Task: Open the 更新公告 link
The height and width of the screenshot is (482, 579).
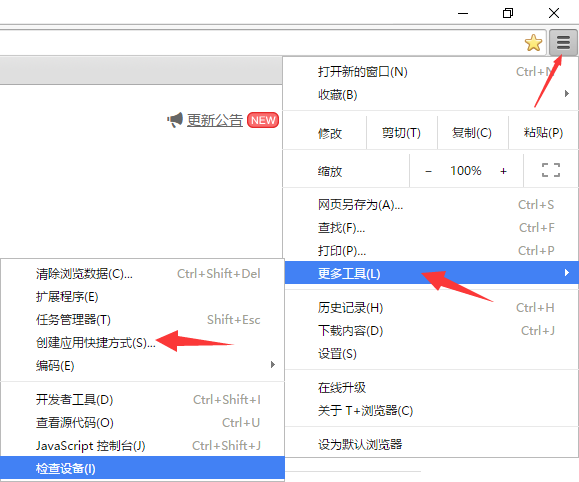Action: 215,120
